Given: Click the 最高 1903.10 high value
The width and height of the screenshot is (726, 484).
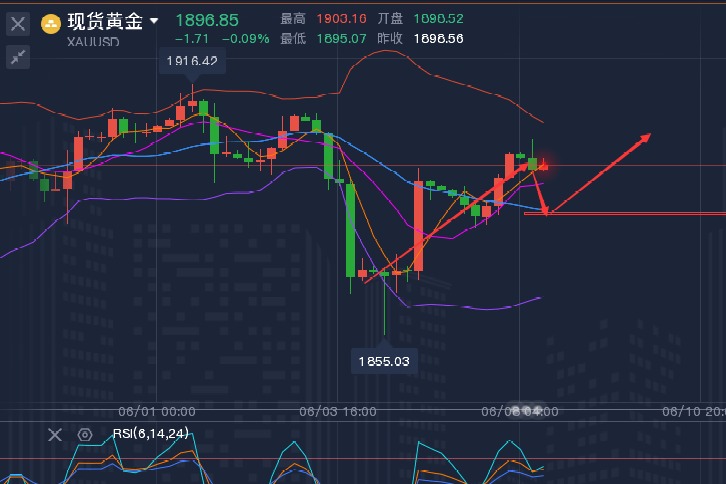Looking at the screenshot, I should pos(339,20).
